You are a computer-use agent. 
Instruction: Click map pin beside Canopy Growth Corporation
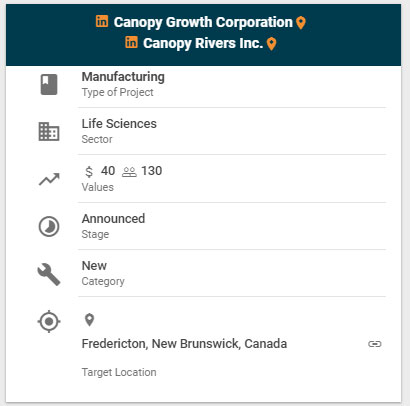[301, 23]
